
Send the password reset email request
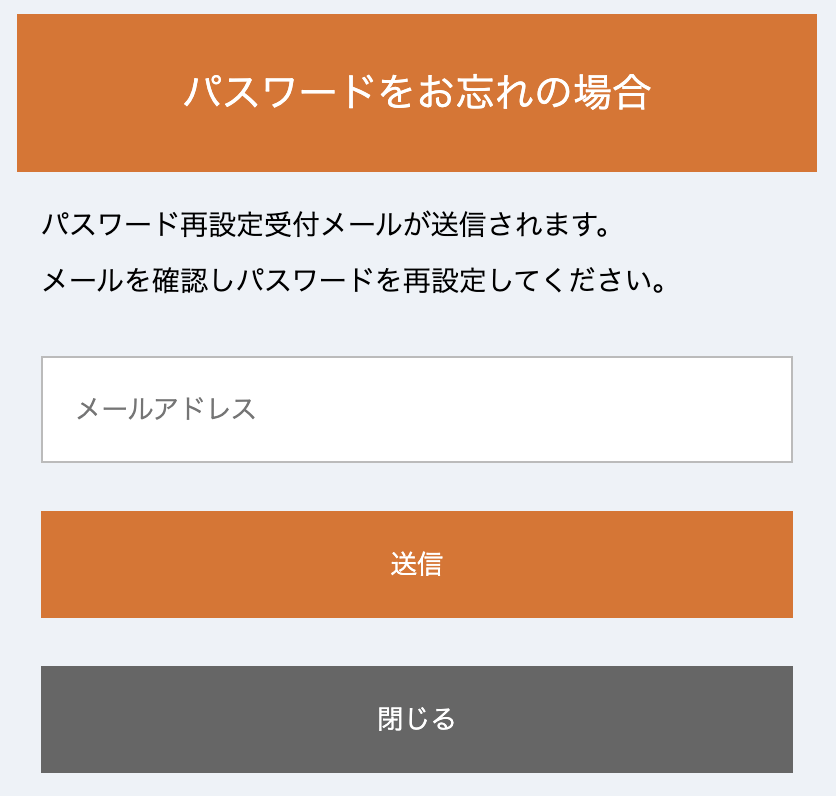417,565
